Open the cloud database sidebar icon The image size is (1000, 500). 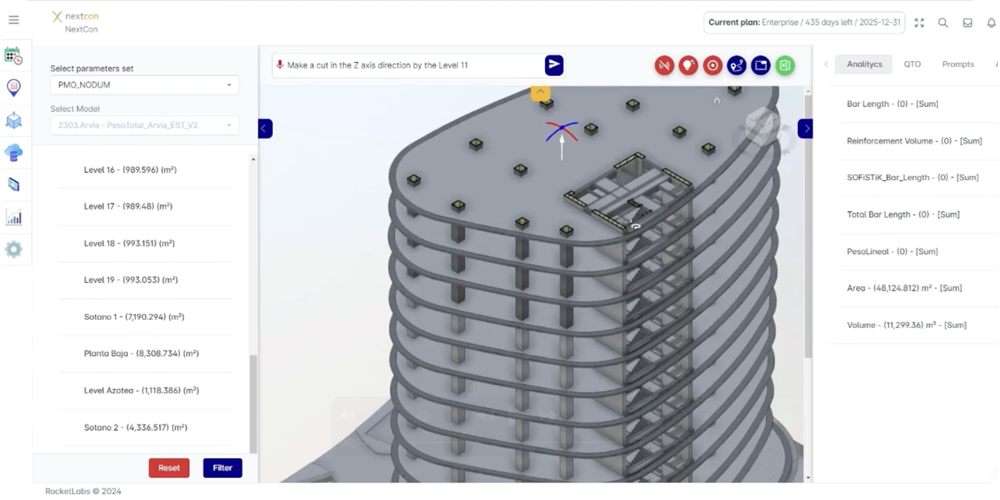14,152
